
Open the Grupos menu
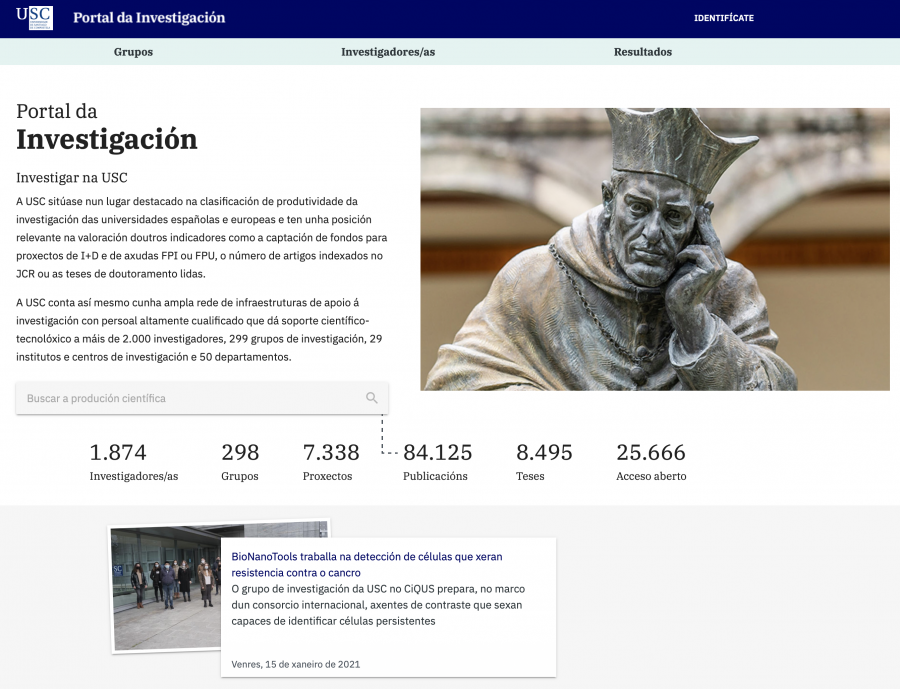pyautogui.click(x=133, y=52)
